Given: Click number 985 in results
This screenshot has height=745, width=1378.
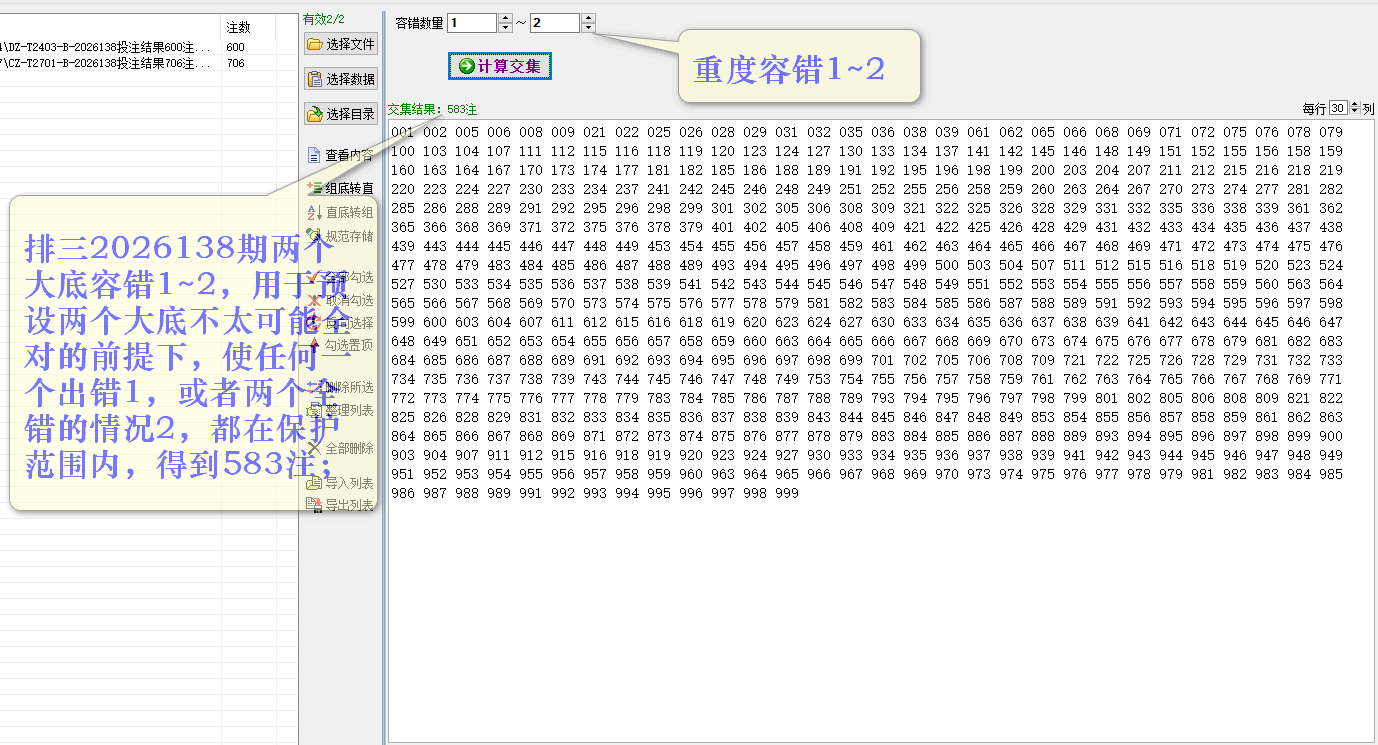Looking at the screenshot, I should (1331, 474).
